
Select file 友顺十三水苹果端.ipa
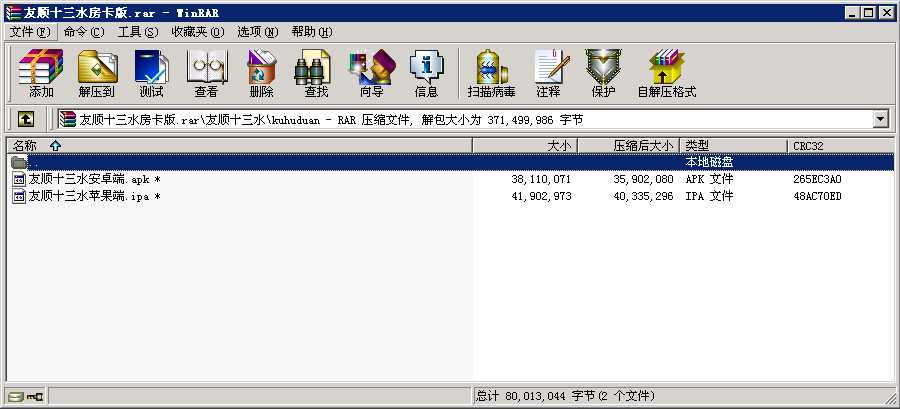94,196
